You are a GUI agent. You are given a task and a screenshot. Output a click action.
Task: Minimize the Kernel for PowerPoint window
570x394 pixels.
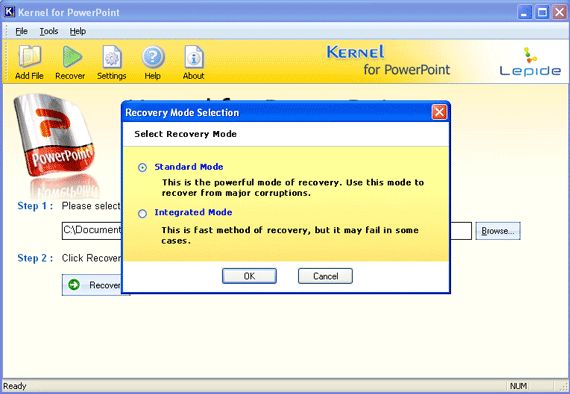click(x=524, y=12)
